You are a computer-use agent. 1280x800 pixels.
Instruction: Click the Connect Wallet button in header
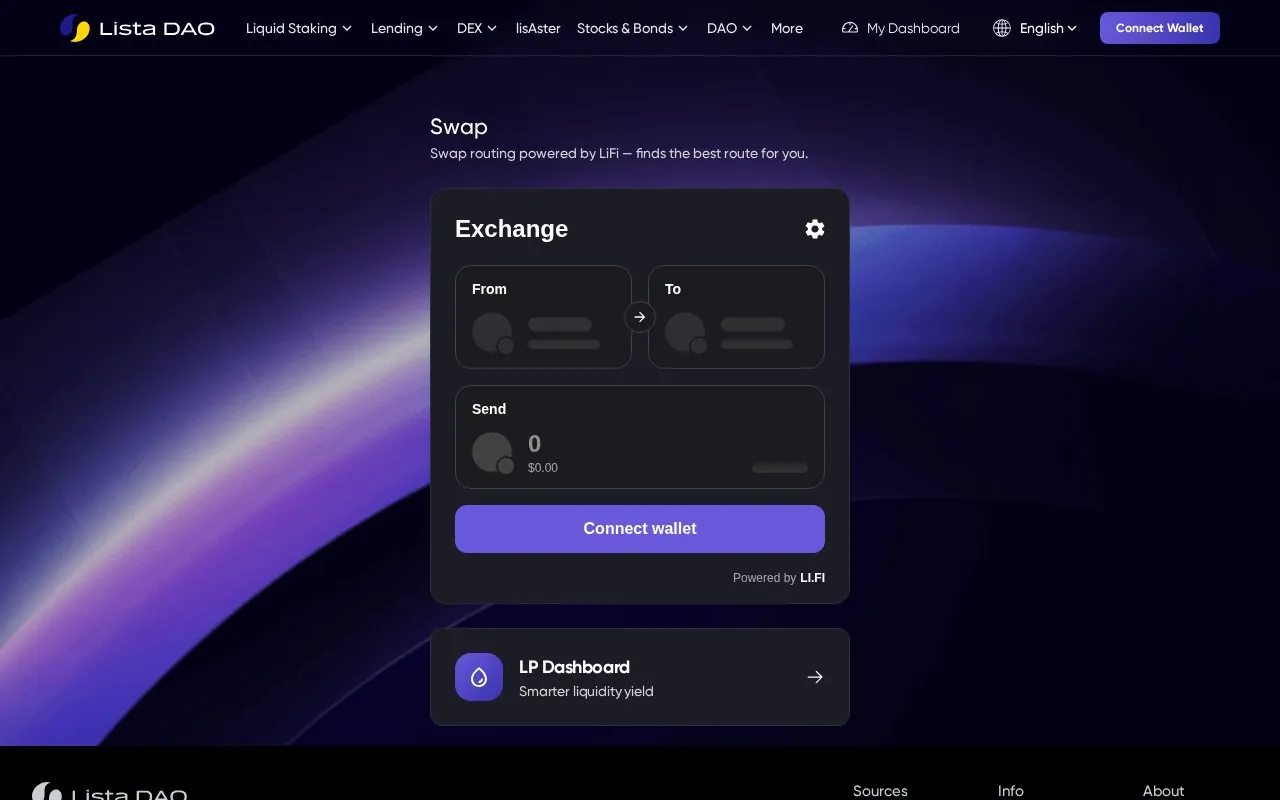tap(1160, 28)
